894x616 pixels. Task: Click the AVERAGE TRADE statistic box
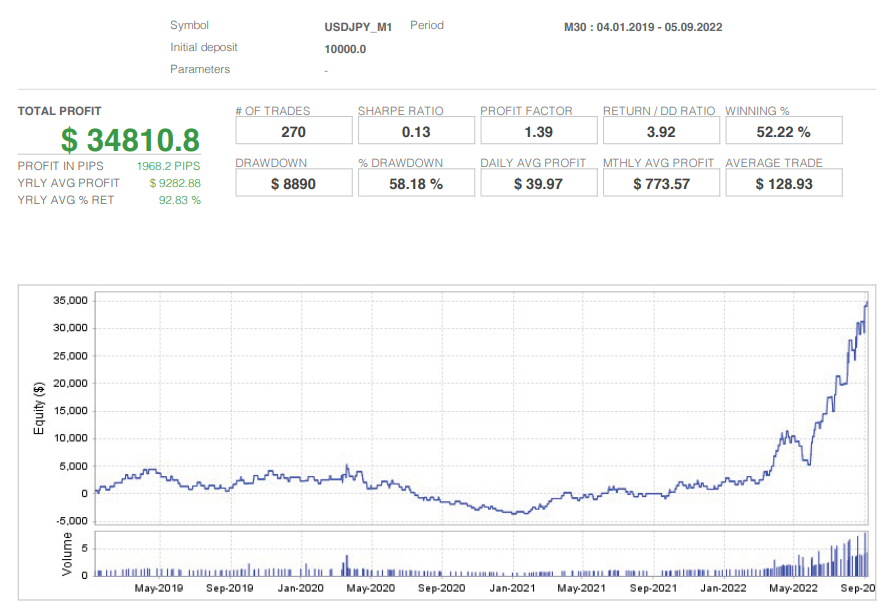point(784,182)
